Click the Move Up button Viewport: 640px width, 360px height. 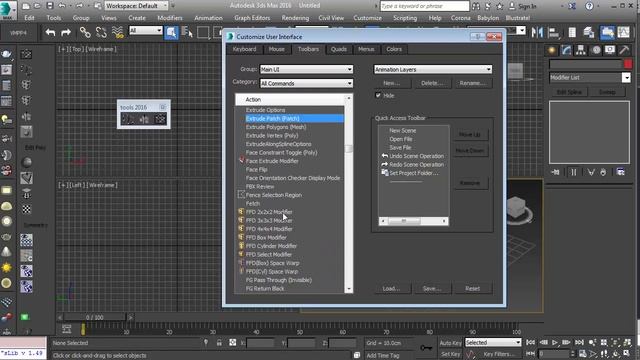(469, 134)
